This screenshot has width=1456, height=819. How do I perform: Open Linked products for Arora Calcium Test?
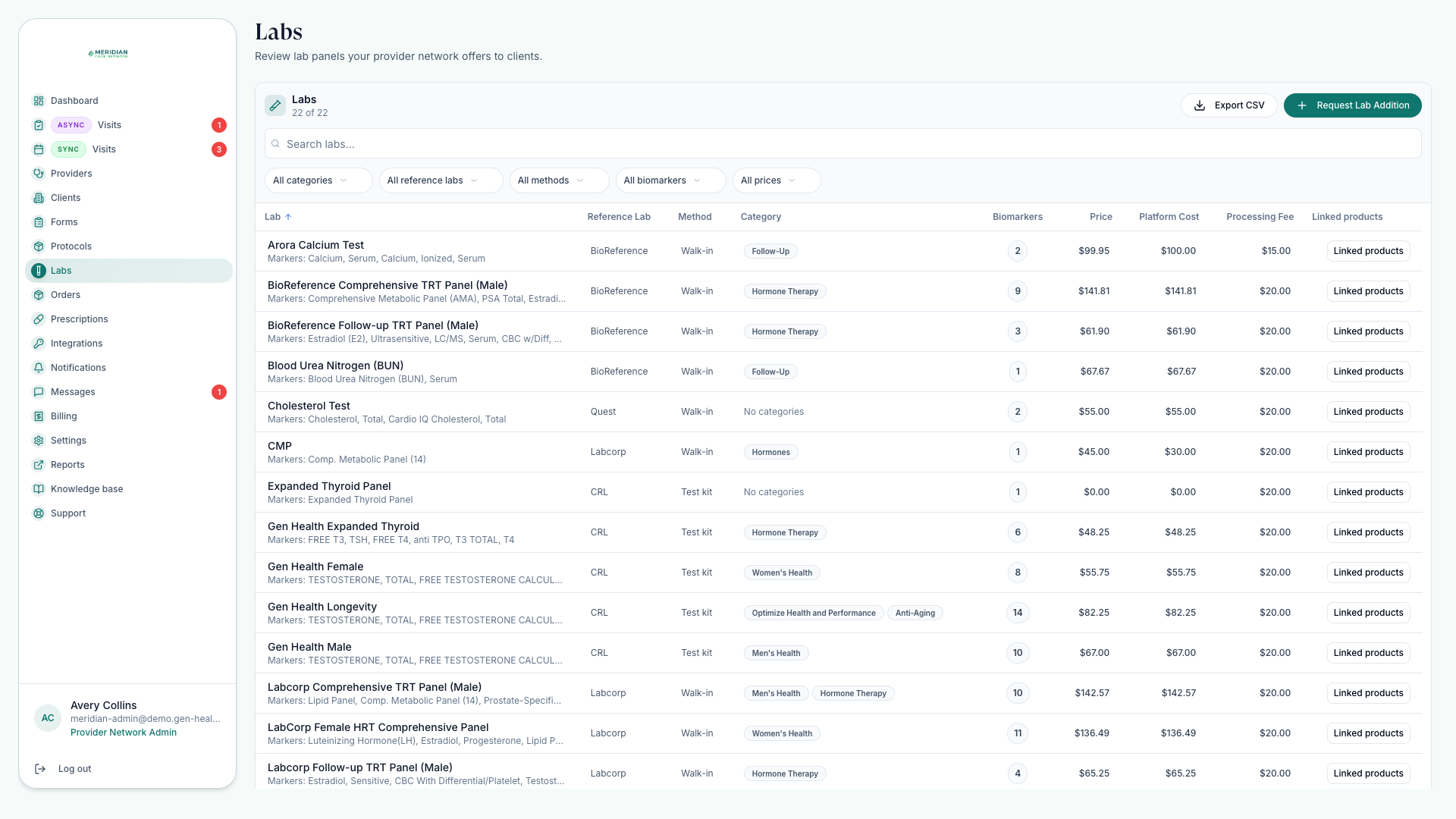click(x=1368, y=251)
